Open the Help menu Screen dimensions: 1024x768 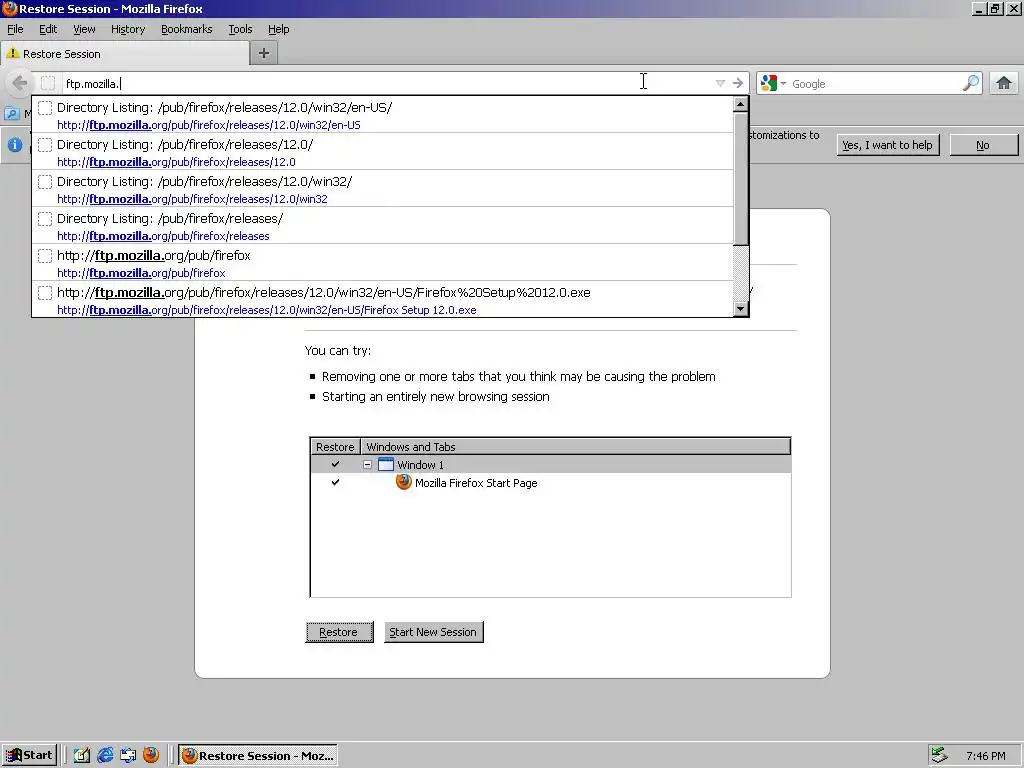coord(279,29)
